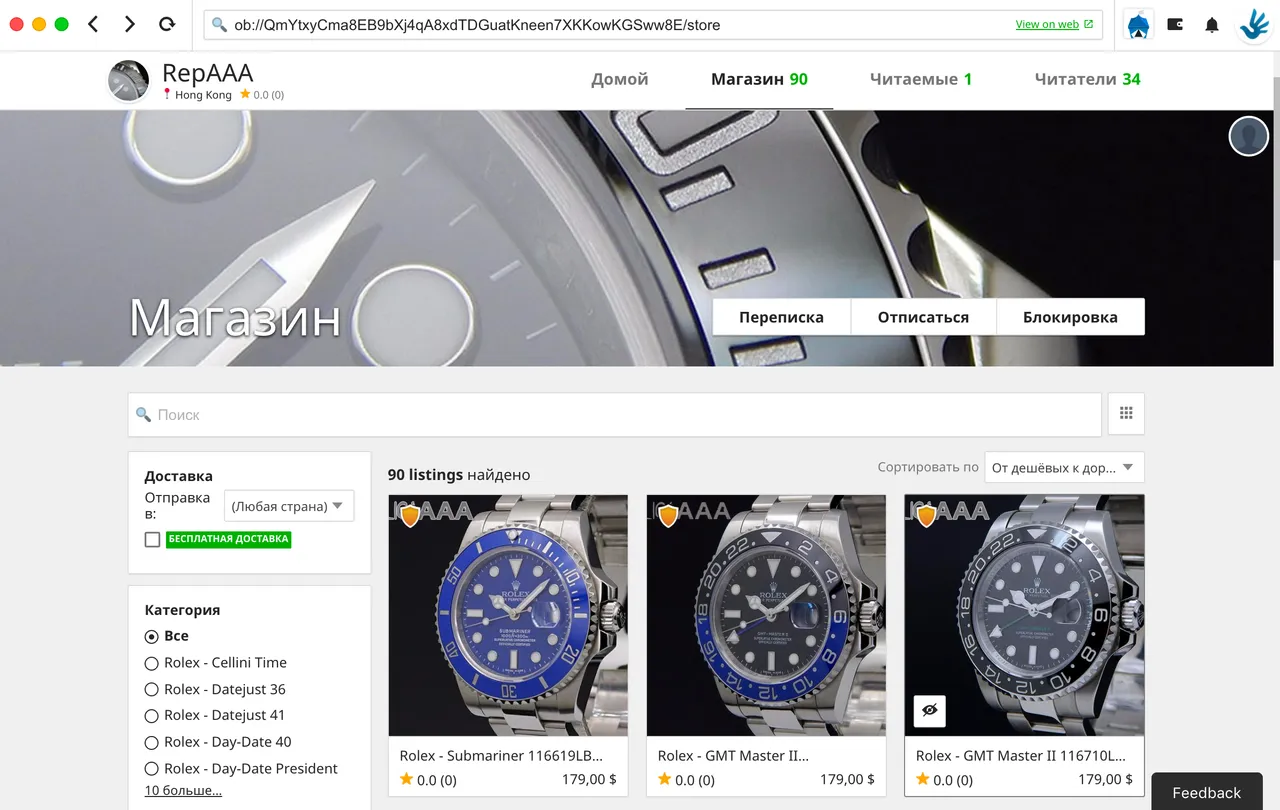The image size is (1280, 810).
Task: Click the Блокировка button
Action: point(1070,317)
